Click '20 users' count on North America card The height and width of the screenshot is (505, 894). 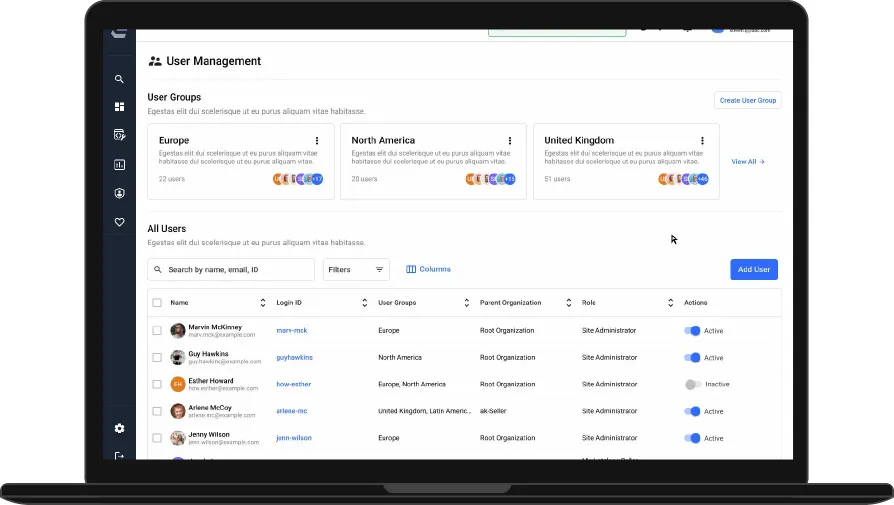click(364, 179)
